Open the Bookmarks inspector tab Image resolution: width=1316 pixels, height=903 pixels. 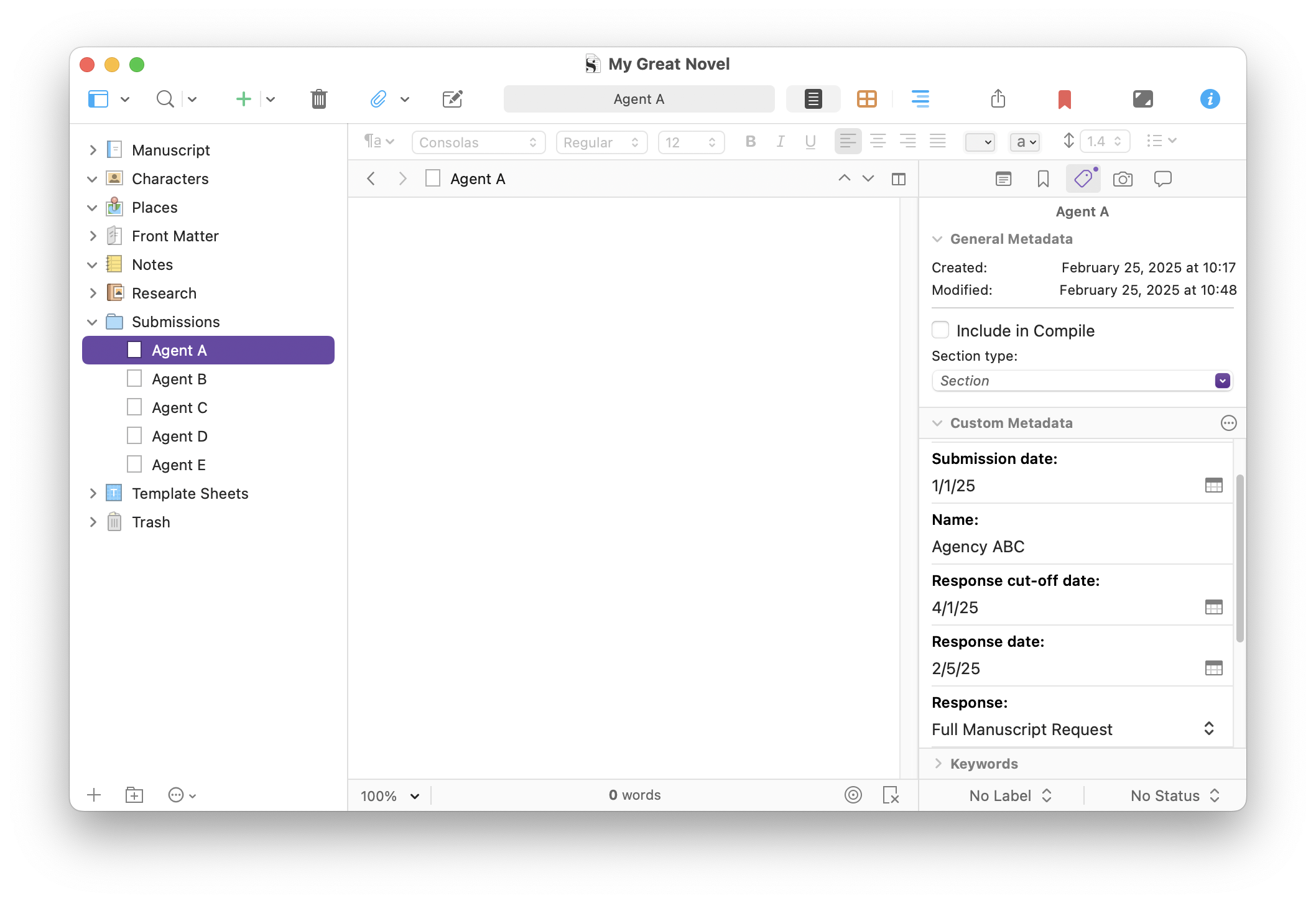click(x=1043, y=179)
